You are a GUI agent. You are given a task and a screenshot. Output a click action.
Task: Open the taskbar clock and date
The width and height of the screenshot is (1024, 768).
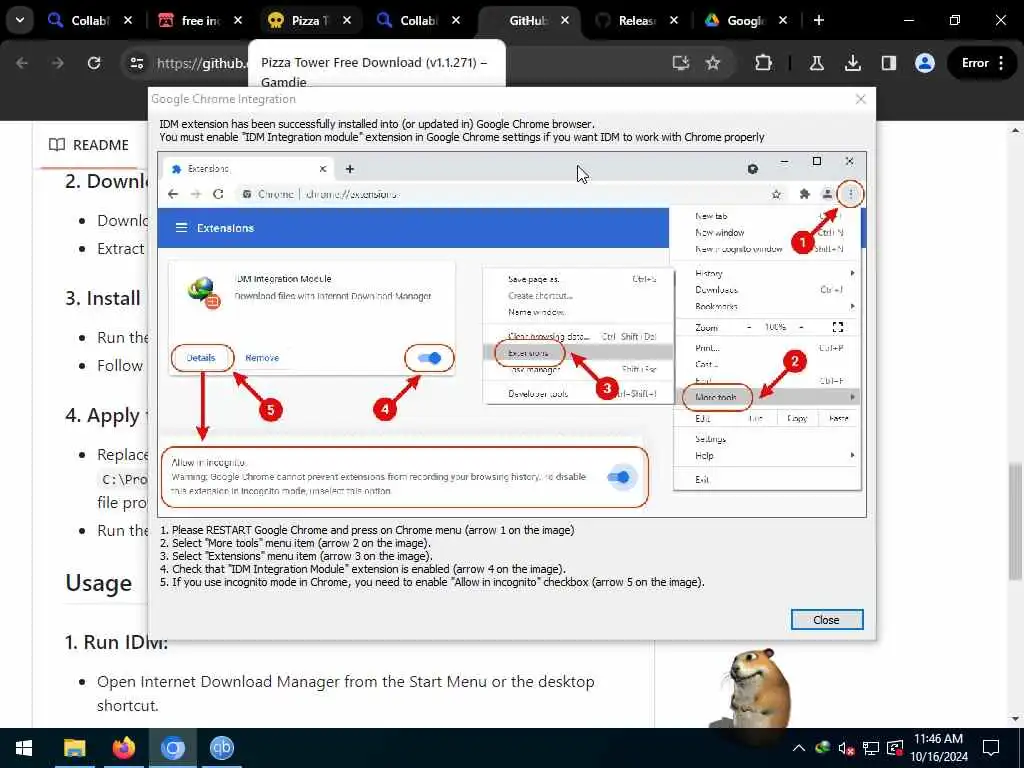click(939, 748)
